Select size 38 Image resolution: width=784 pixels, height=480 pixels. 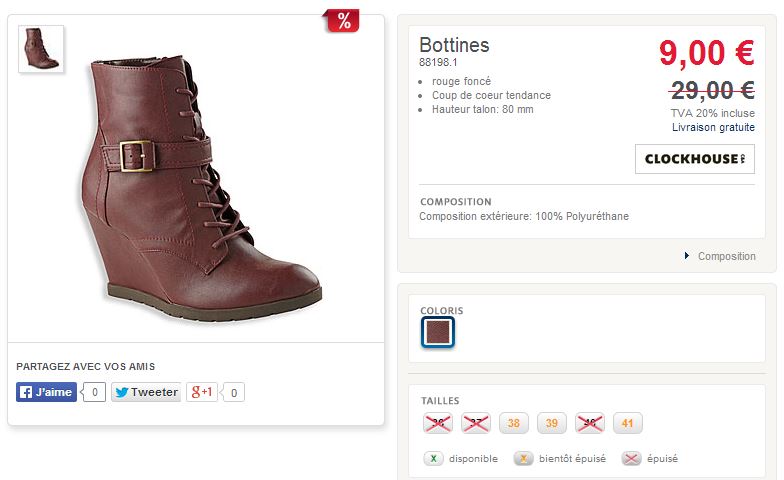514,423
